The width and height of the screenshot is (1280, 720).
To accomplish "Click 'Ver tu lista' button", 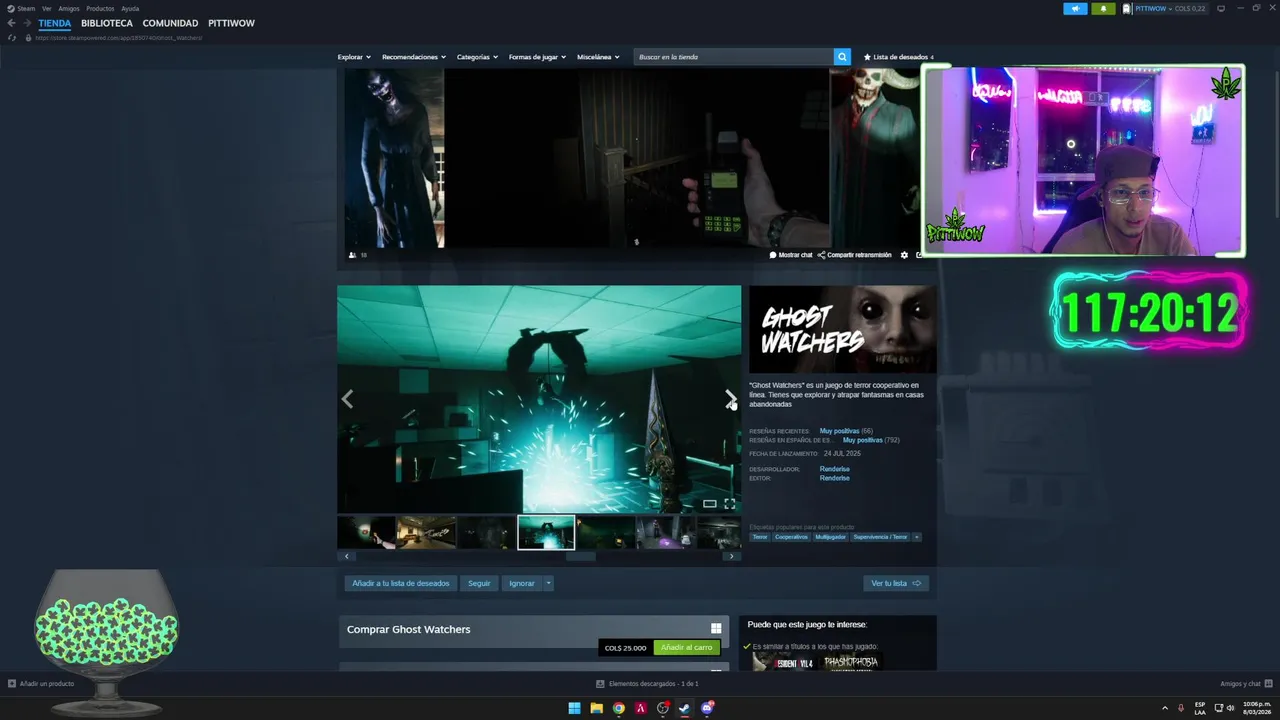I will [896, 583].
